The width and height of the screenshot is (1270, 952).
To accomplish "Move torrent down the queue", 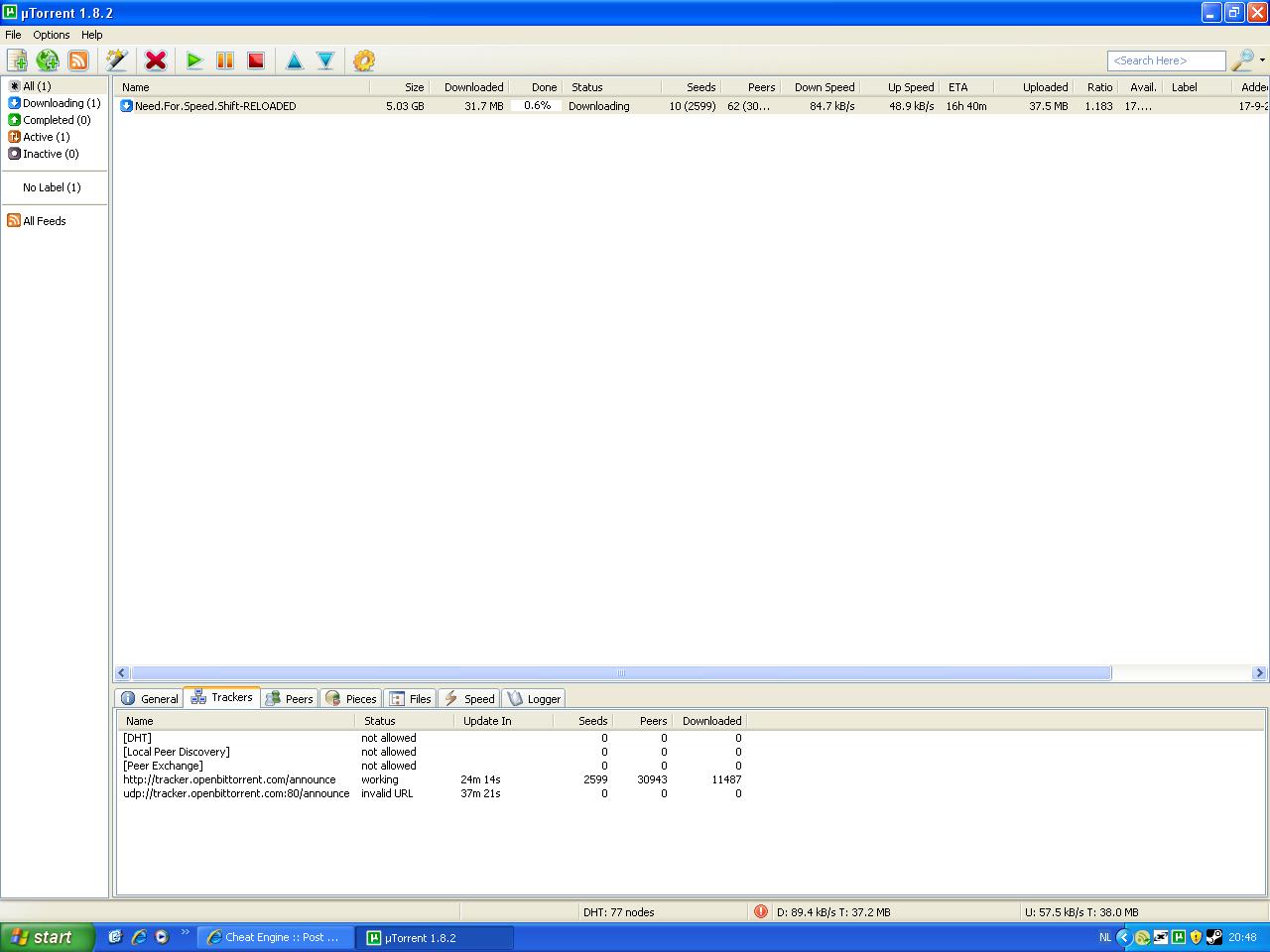I will point(325,60).
